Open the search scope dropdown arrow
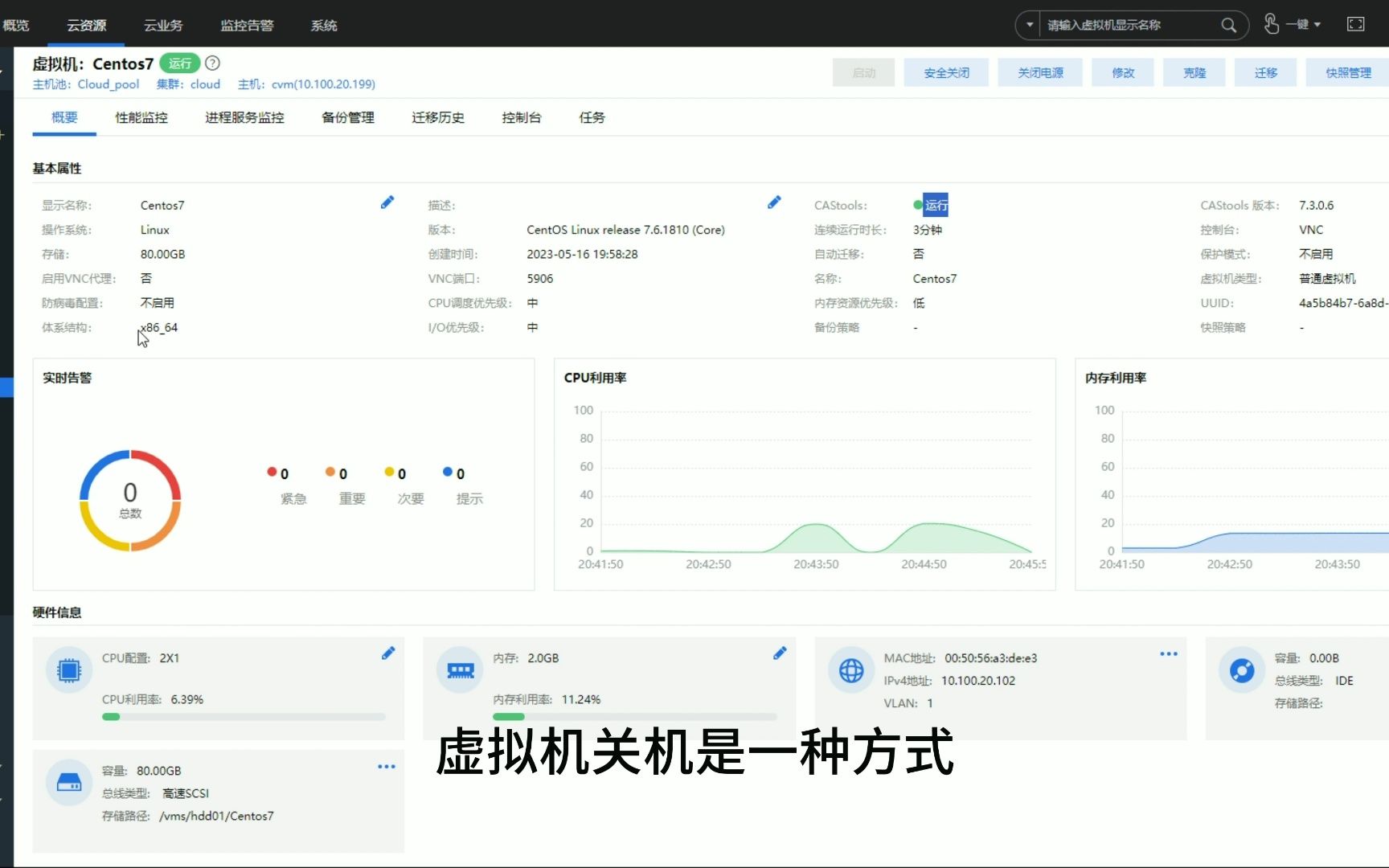Screen dimensions: 1389x868 coord(1029,25)
